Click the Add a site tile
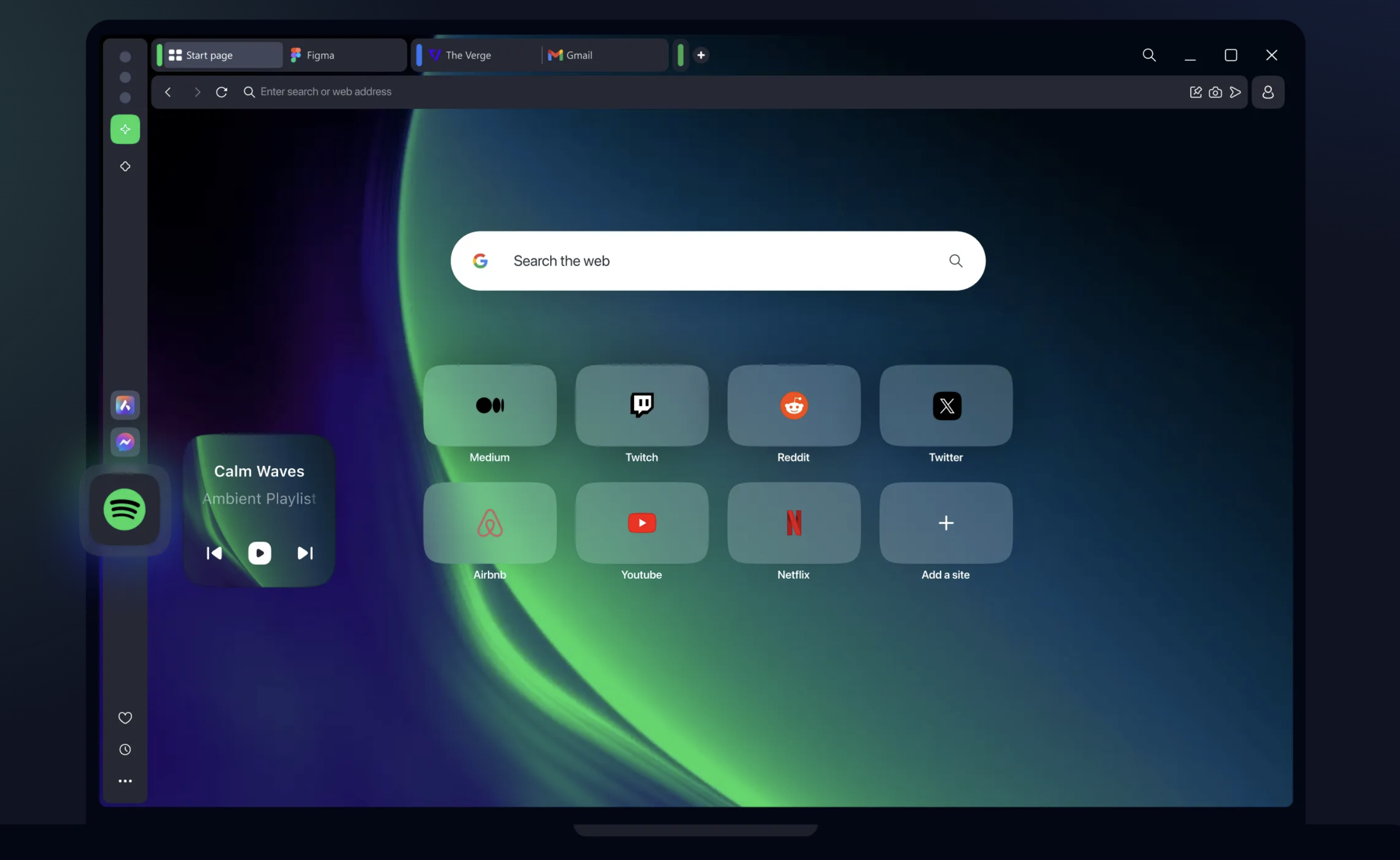The height and width of the screenshot is (860, 1400). click(x=945, y=523)
